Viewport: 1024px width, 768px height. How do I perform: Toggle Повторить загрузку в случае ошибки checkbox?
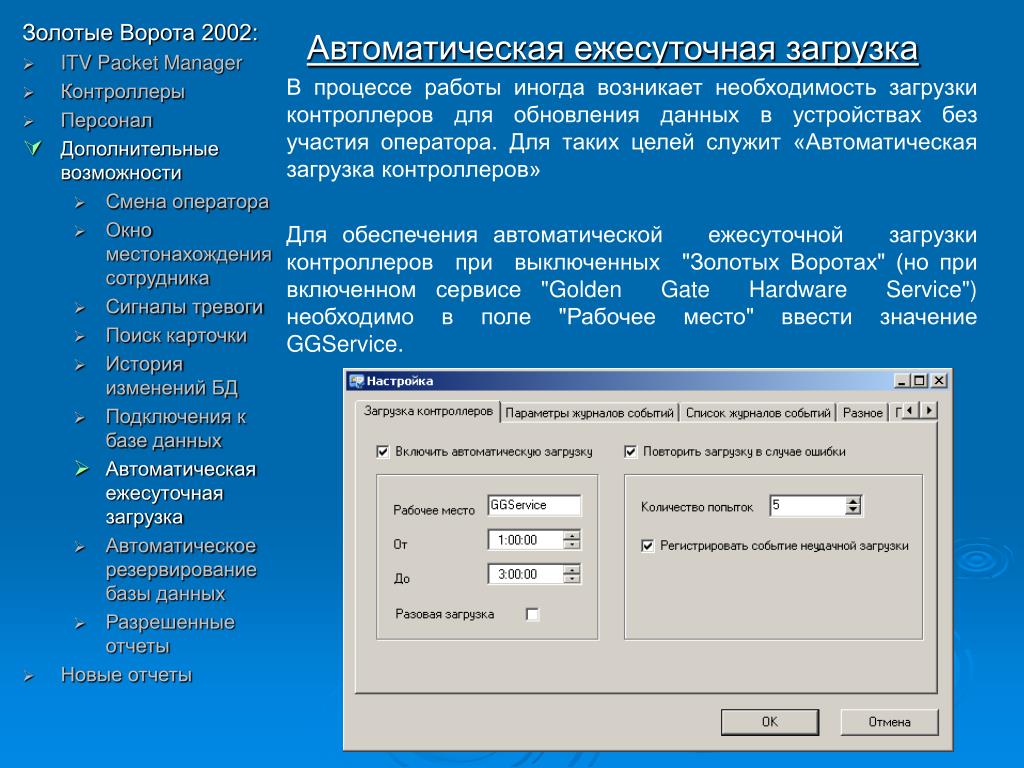click(630, 451)
